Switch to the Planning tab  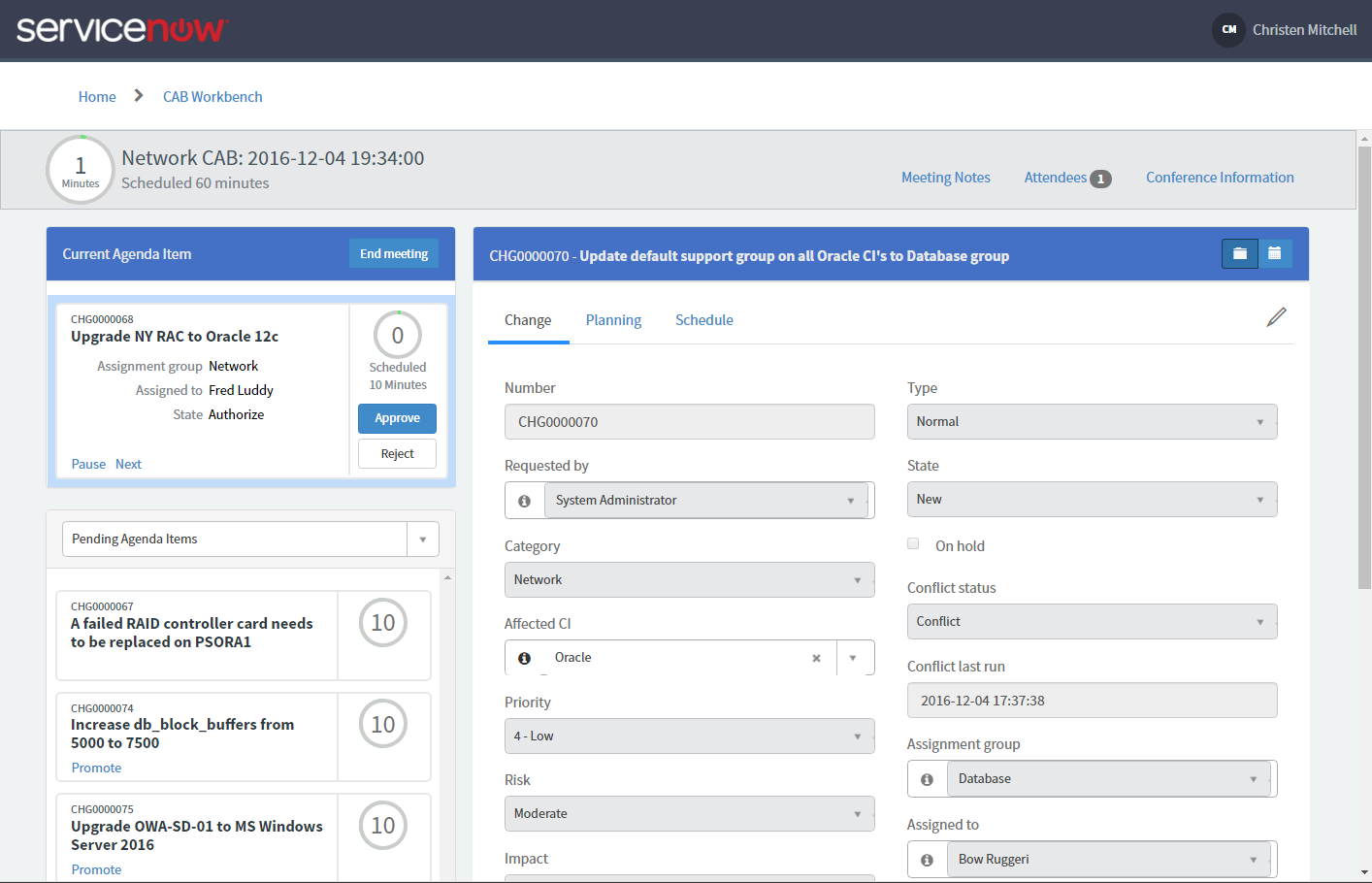pyautogui.click(x=613, y=320)
